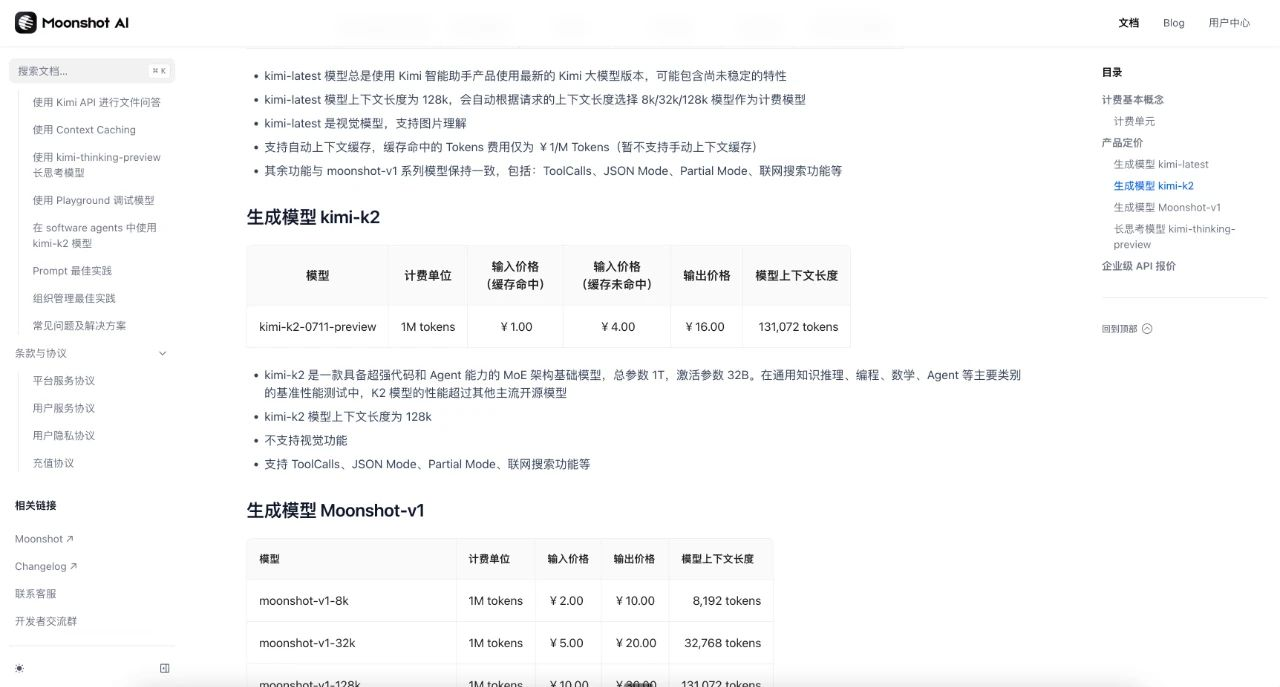The image size is (1280, 687).
Task: Jump to 生成模型 Moonshot-v1 in contents
Action: pyautogui.click(x=1167, y=208)
